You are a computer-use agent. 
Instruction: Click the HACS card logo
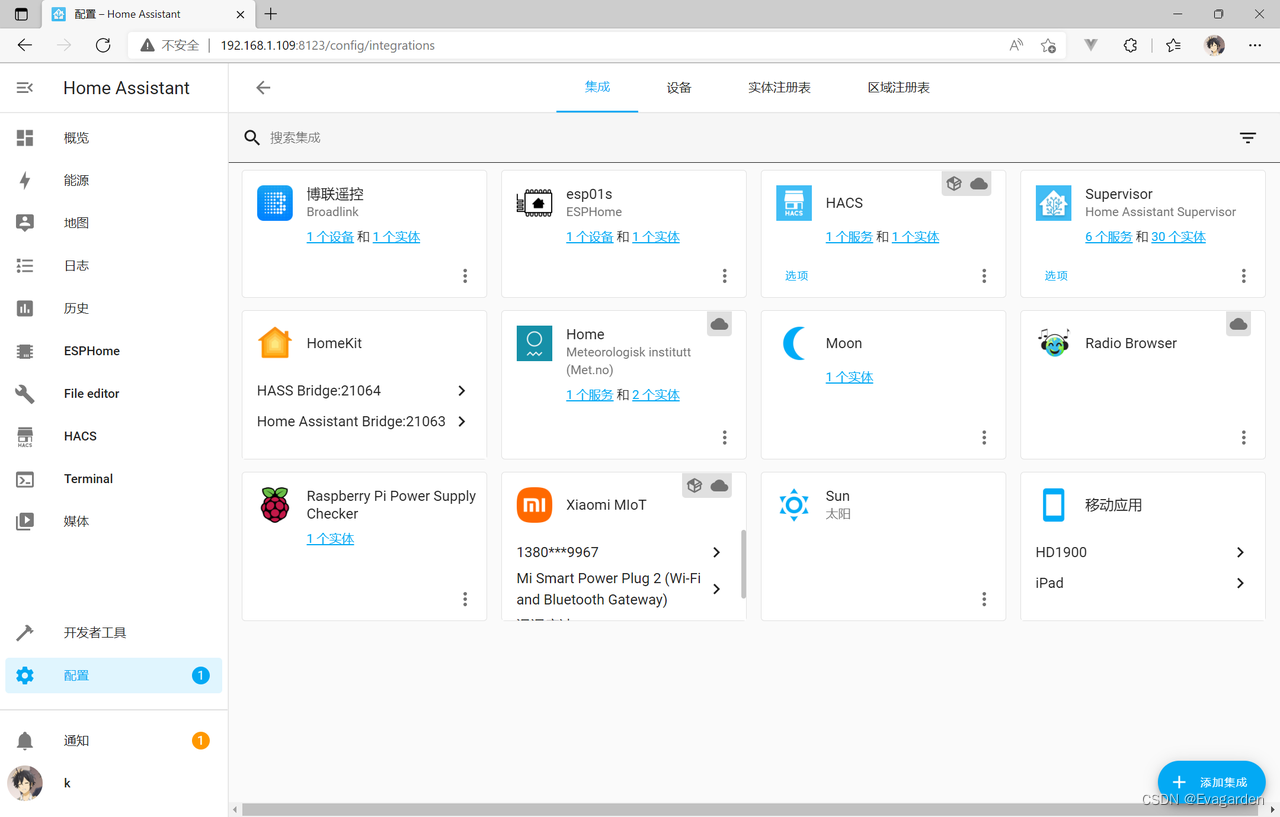[x=794, y=203]
